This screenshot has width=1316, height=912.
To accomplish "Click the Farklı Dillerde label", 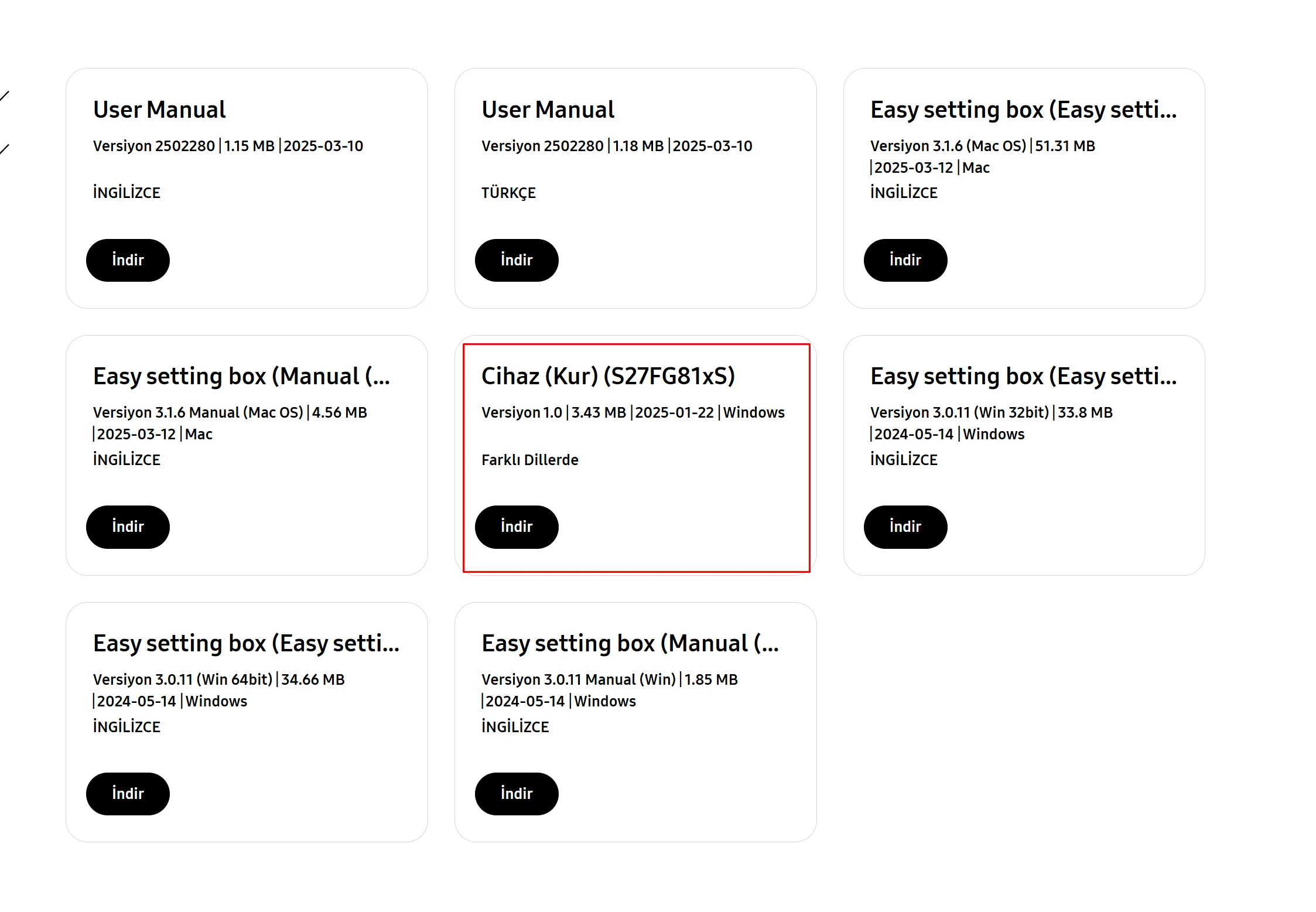I will coord(529,460).
